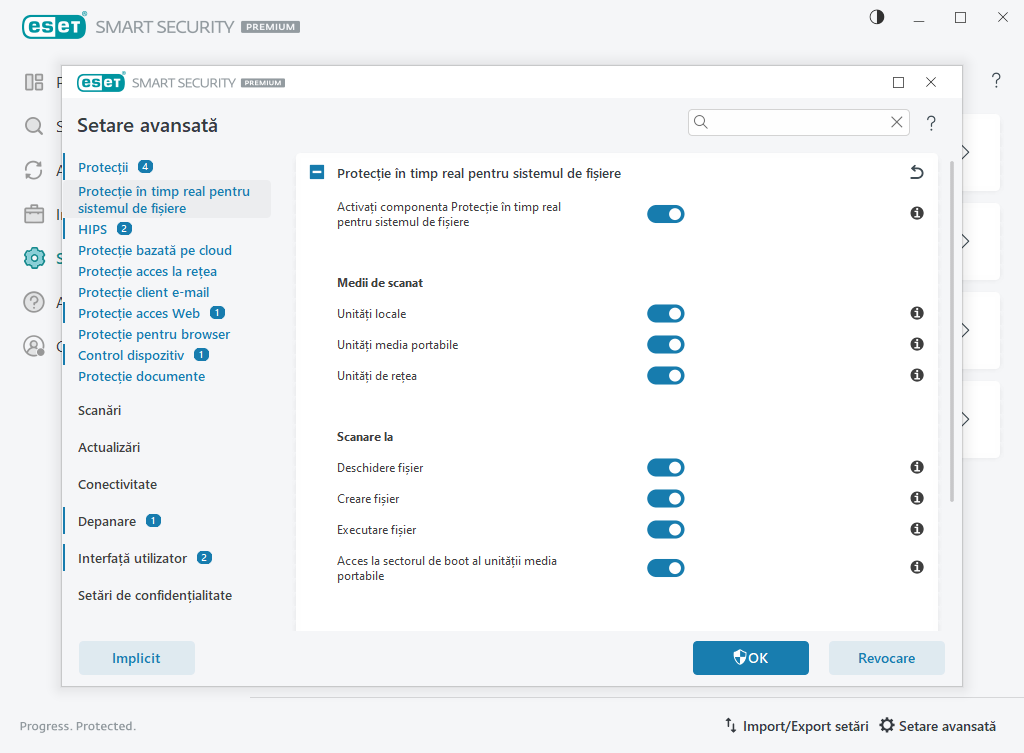Screen dimensions: 1024x753
Task: Open help question mark in Setare avansată
Action: 931,123
